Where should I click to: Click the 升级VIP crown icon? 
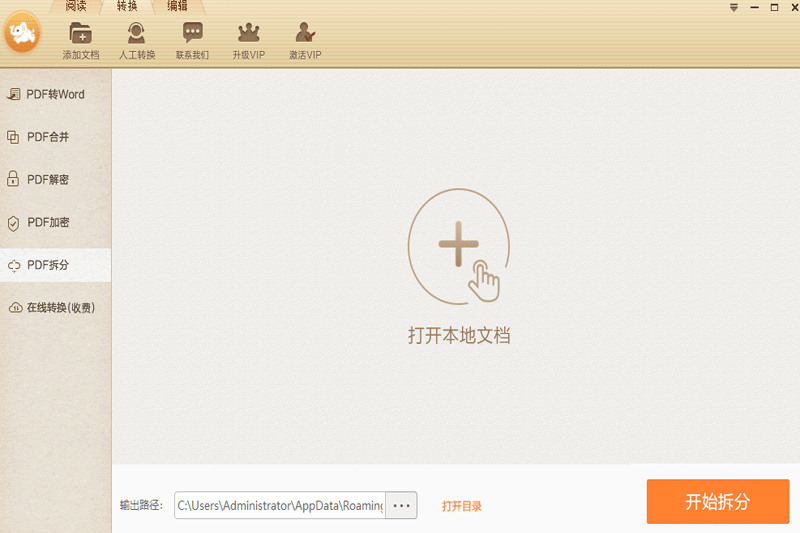click(x=249, y=34)
